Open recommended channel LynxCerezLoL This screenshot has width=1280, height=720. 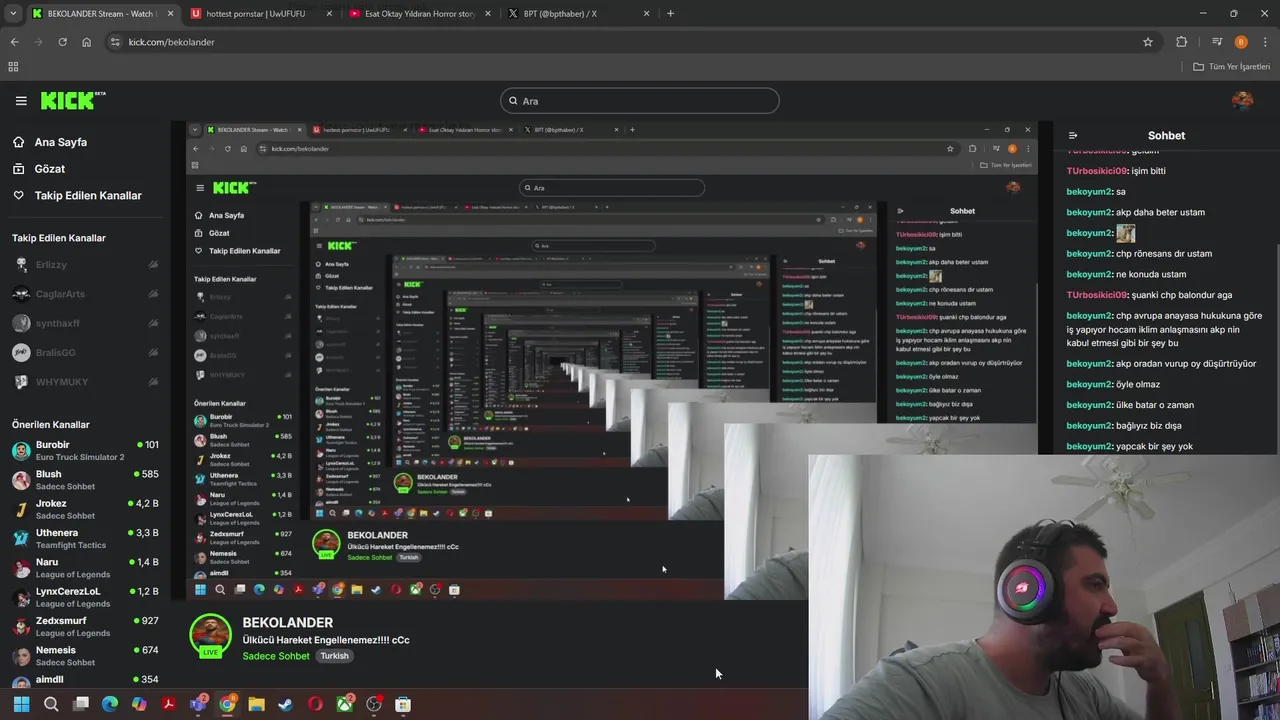point(85,597)
